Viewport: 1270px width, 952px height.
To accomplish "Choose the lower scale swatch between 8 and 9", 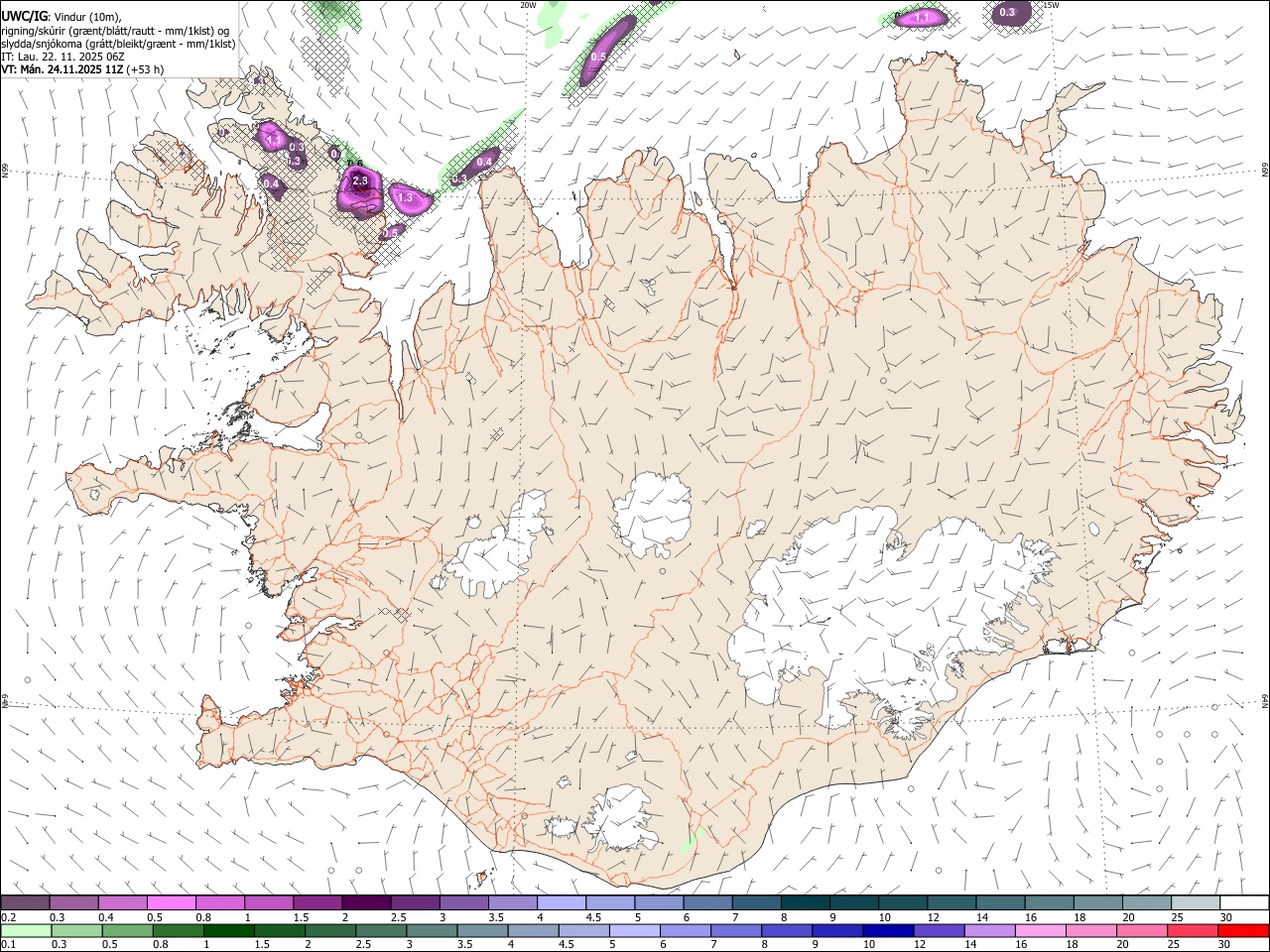I will [786, 931].
